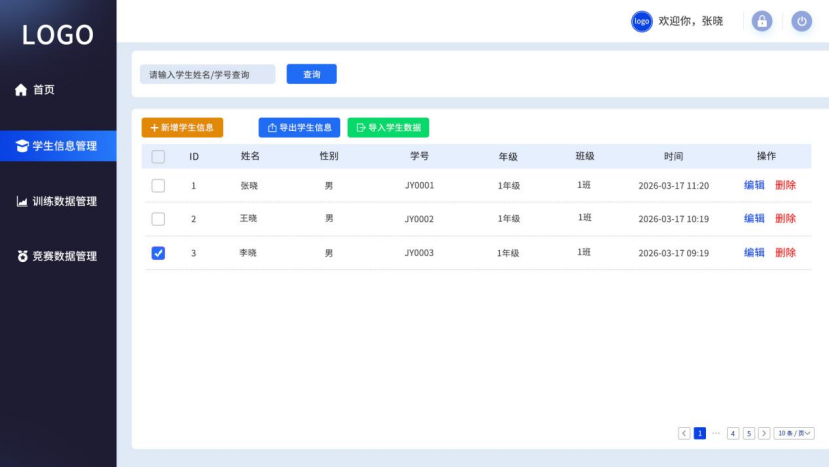Click the name 王晓 in table
830x467 pixels.
pos(248,218)
